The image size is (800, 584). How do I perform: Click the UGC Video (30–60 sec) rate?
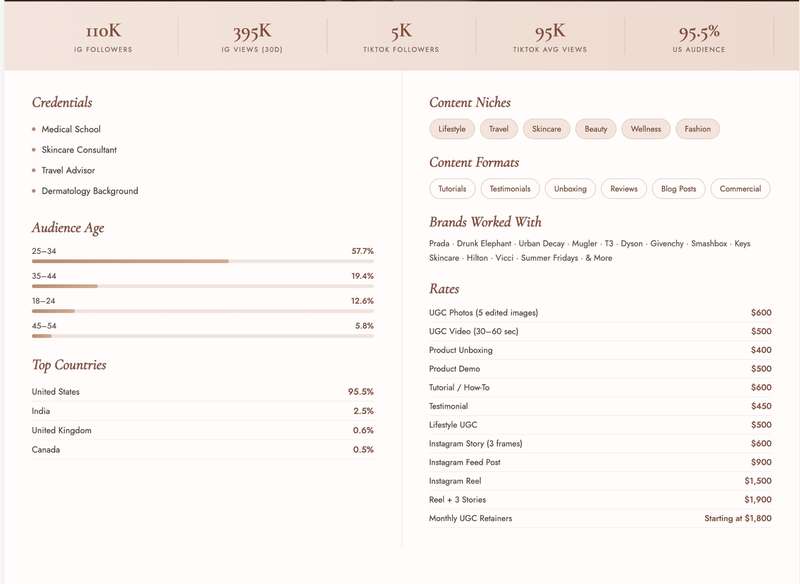pyautogui.click(x=601, y=332)
